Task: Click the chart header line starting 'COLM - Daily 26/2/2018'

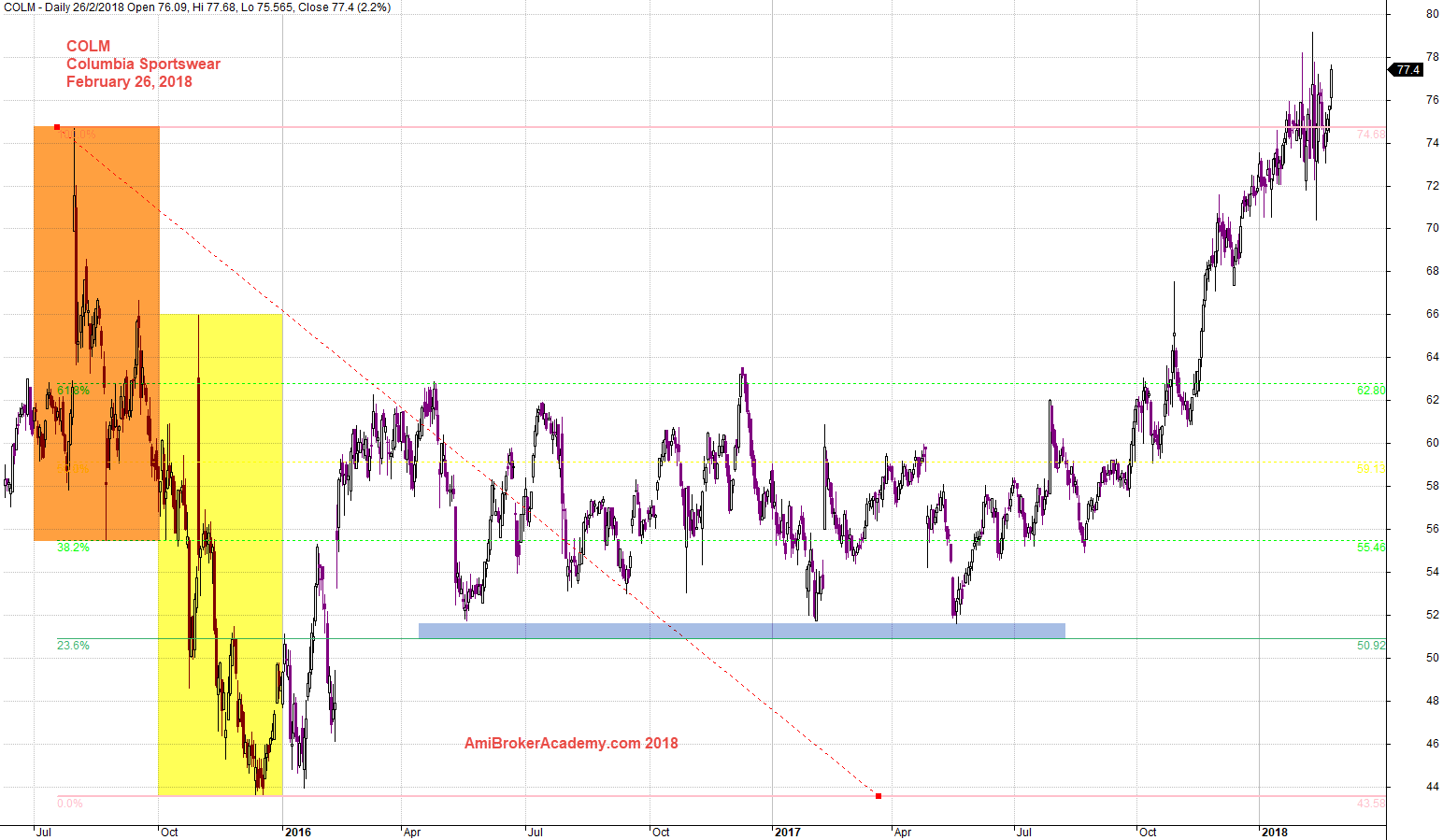Action: [197, 7]
